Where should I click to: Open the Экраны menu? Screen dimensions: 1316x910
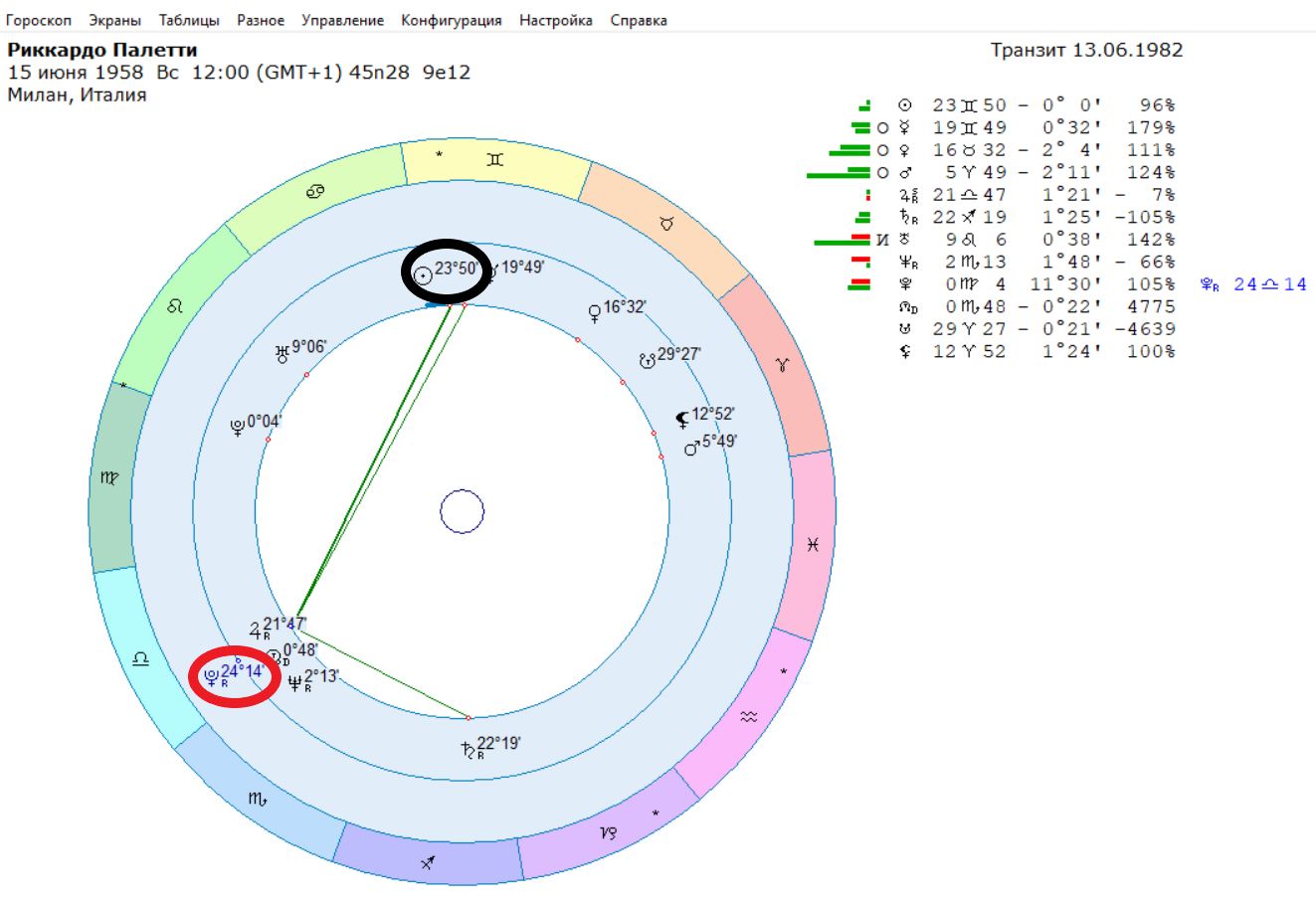pos(114,20)
